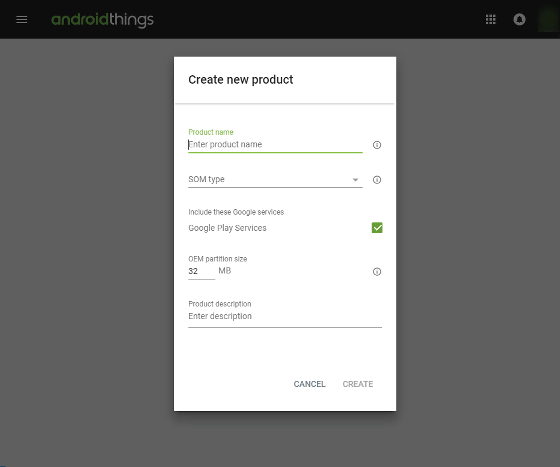Show notifications via the bell icon
Image resolution: width=560 pixels, height=467 pixels.
[x=519, y=19]
